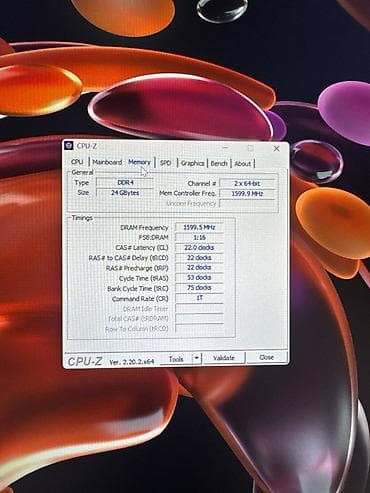Viewport: 370px width, 493px height.
Task: Click the 1599.9 MHz controller frequency value
Action: [247, 193]
